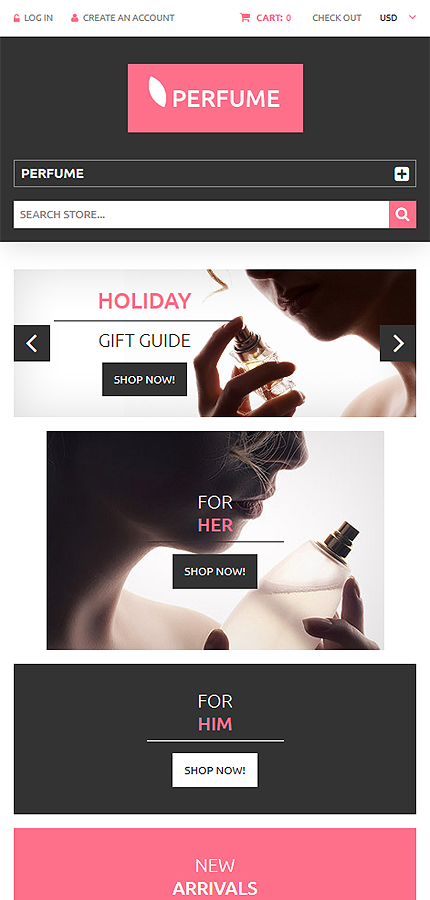The image size is (430, 900).
Task: Go to Check Out
Action: click(x=337, y=18)
